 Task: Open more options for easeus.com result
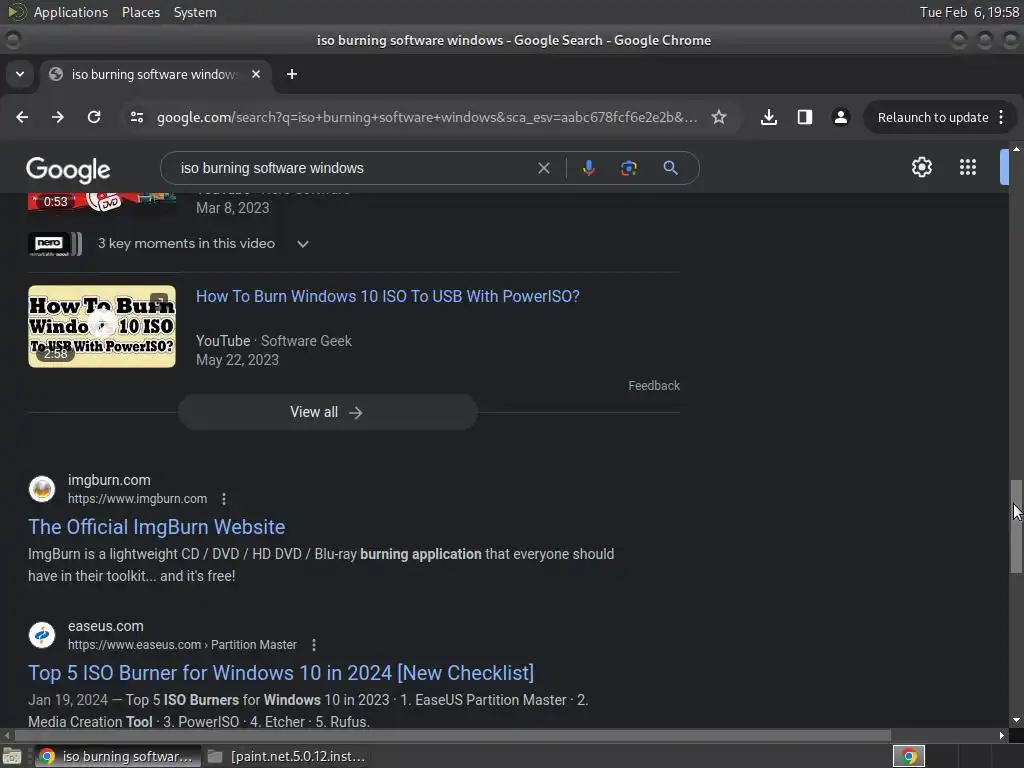tap(314, 645)
